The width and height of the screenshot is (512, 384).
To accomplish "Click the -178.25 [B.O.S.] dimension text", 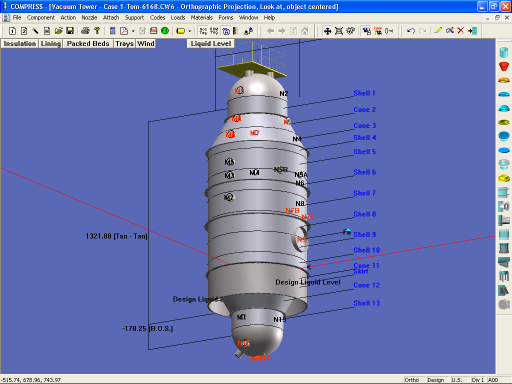I will pos(148,329).
